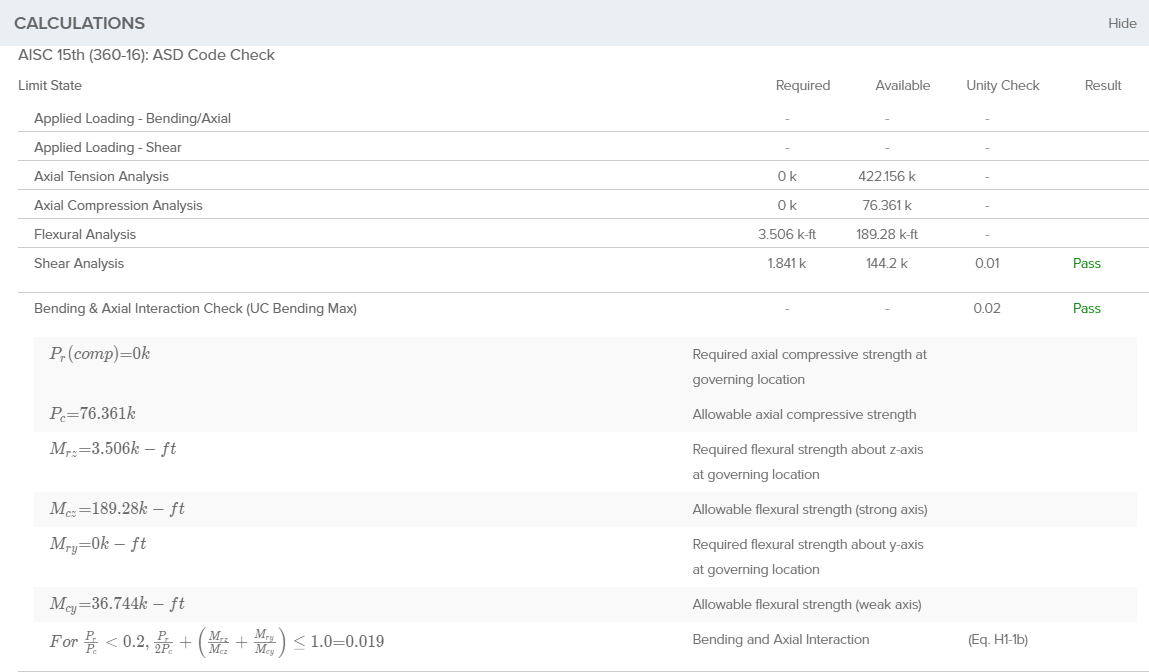Image resolution: width=1149 pixels, height=672 pixels.
Task: Click the Eq. H1-1b reference
Action: point(997,639)
